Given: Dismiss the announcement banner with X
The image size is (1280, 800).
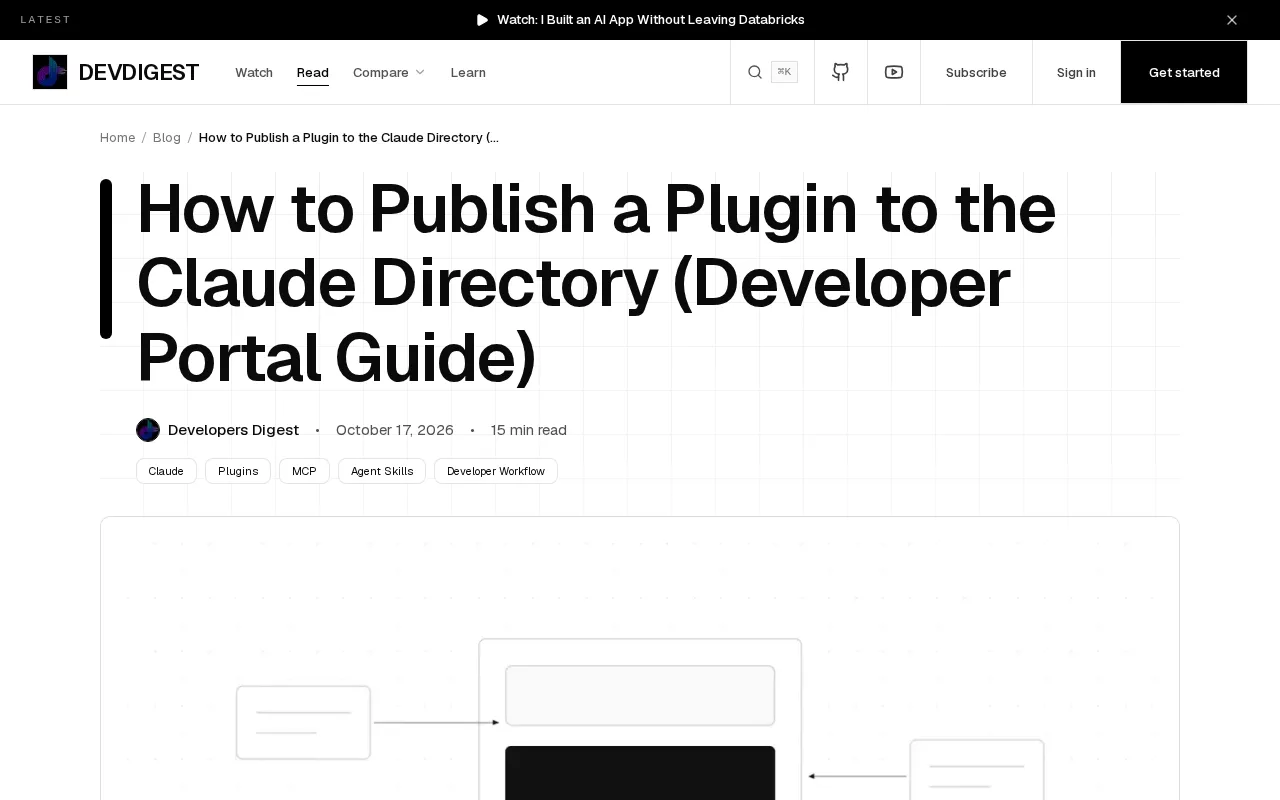Looking at the screenshot, I should point(1232,20).
